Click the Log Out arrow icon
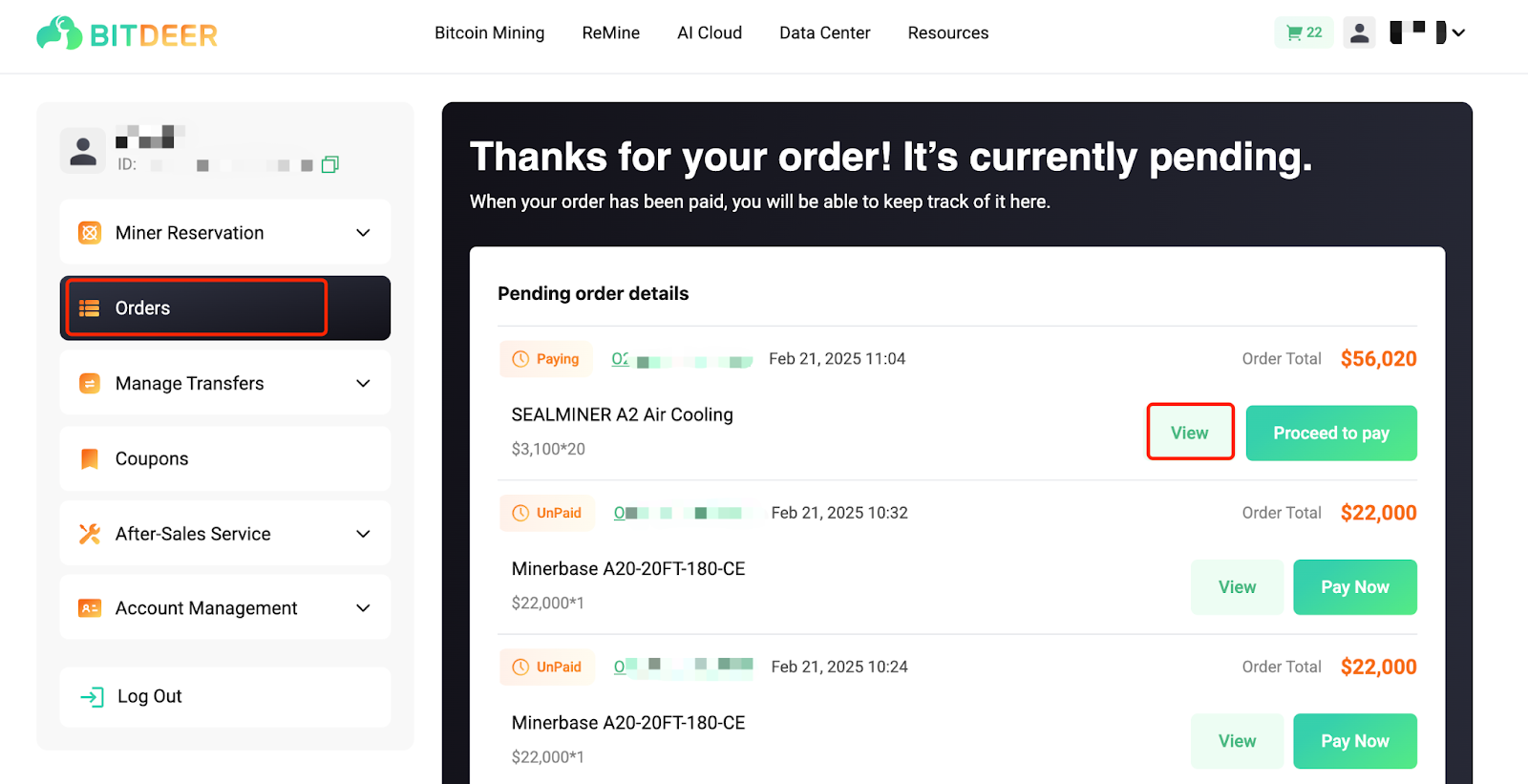Image resolution: width=1528 pixels, height=784 pixels. [x=92, y=697]
